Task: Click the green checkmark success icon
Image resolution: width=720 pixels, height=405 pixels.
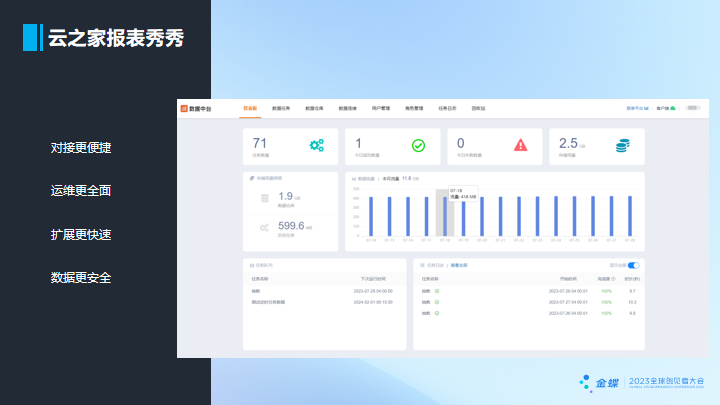Action: coord(418,145)
